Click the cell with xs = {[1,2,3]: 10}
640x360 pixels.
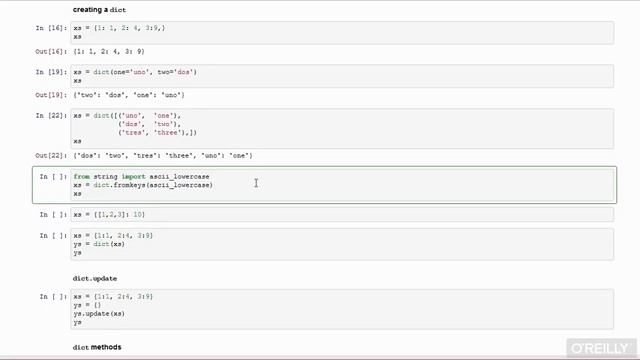coord(342,215)
